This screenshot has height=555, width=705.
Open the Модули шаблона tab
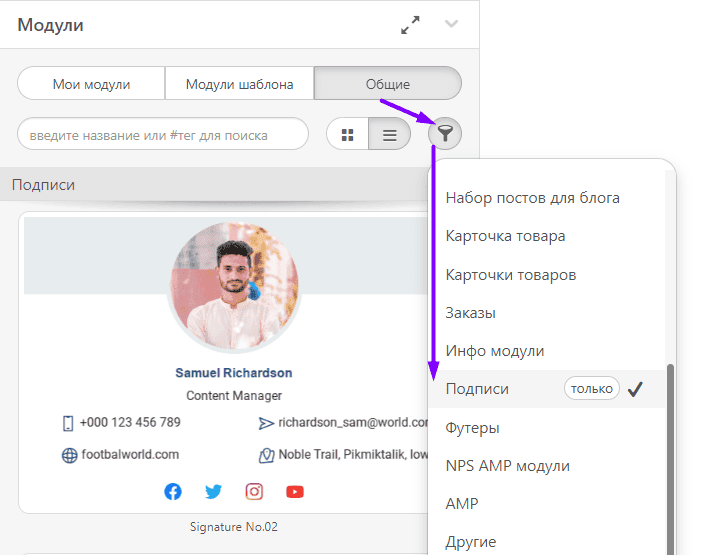tap(239, 84)
